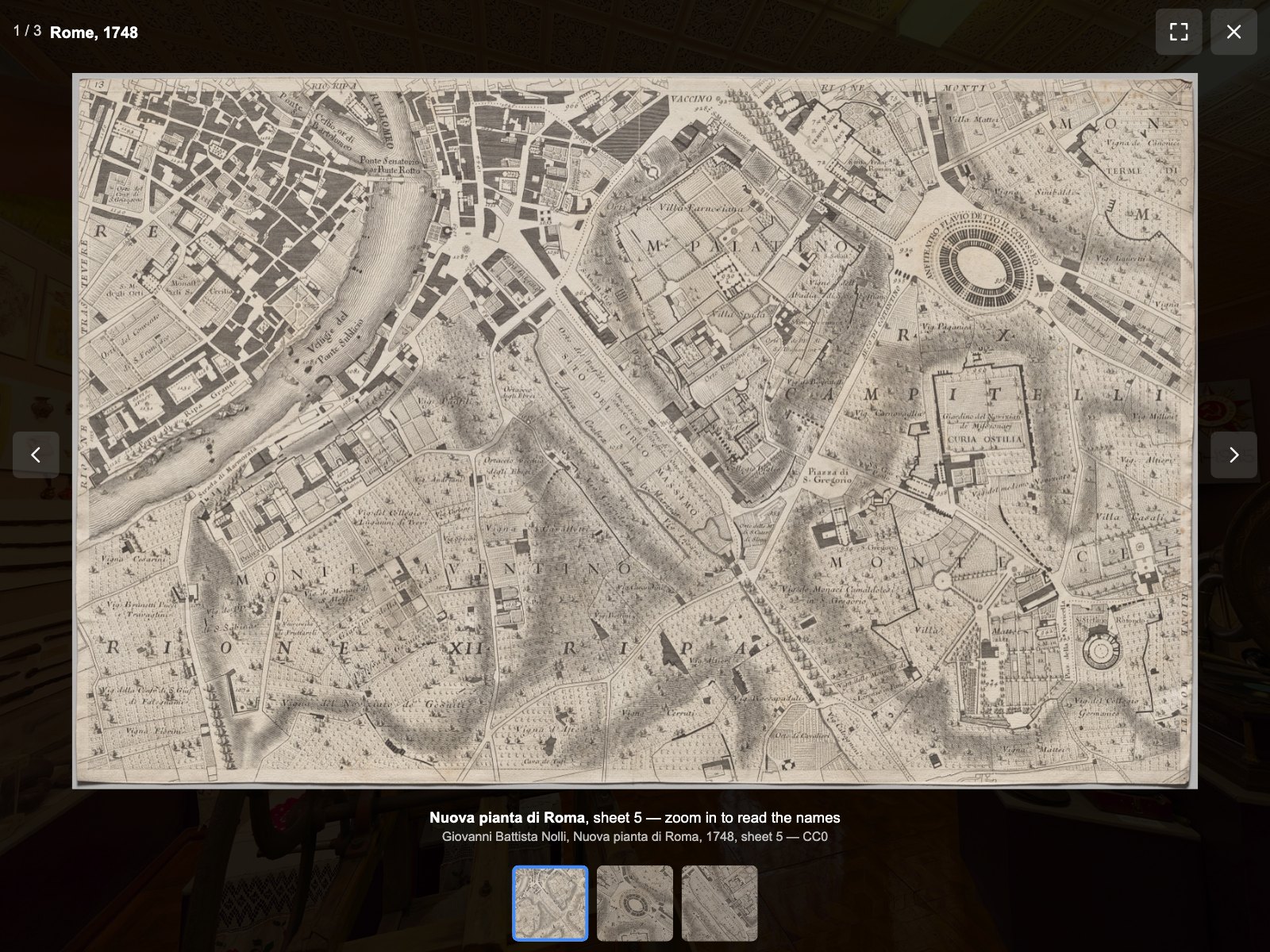
Task: Click the Nolli map main image
Action: click(635, 431)
